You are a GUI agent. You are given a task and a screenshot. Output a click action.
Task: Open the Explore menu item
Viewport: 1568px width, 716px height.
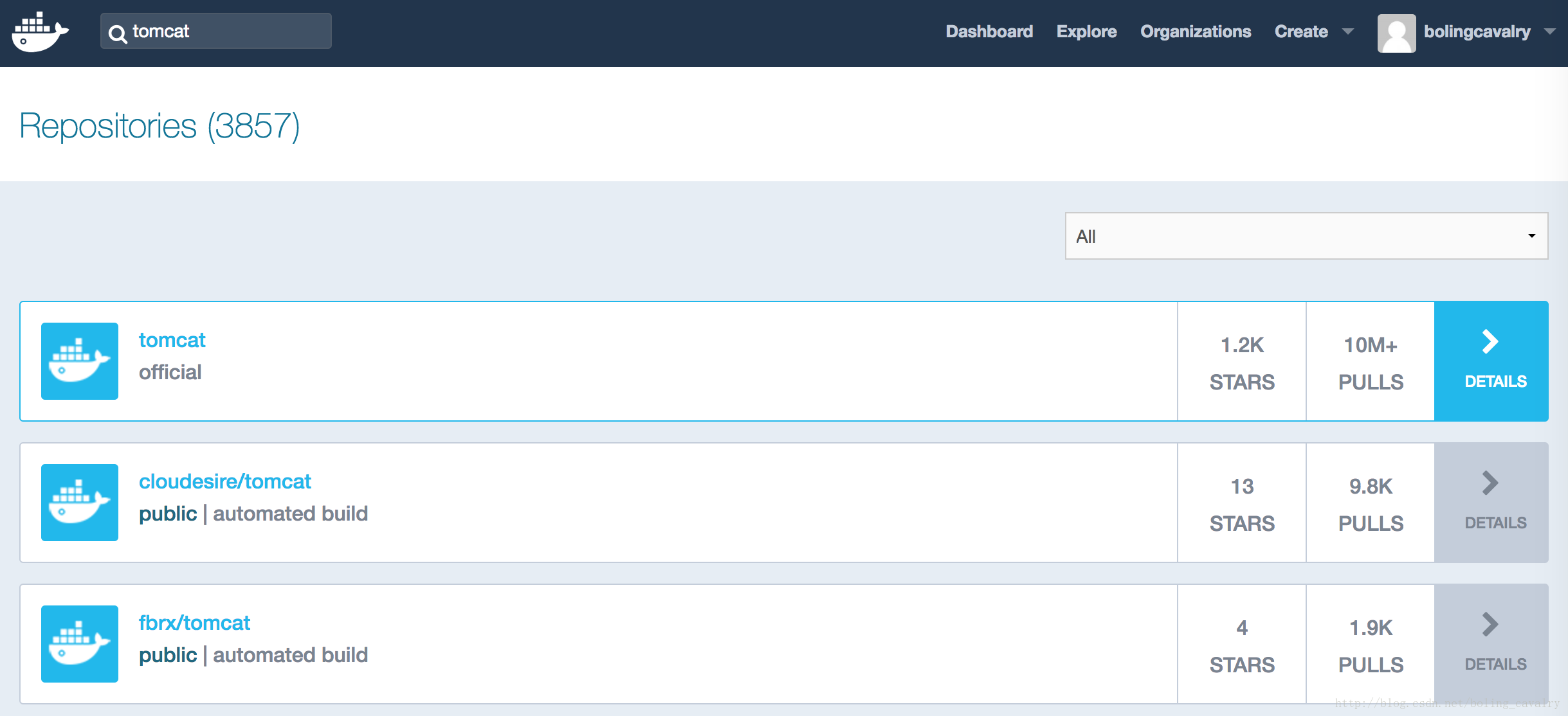click(x=1086, y=31)
